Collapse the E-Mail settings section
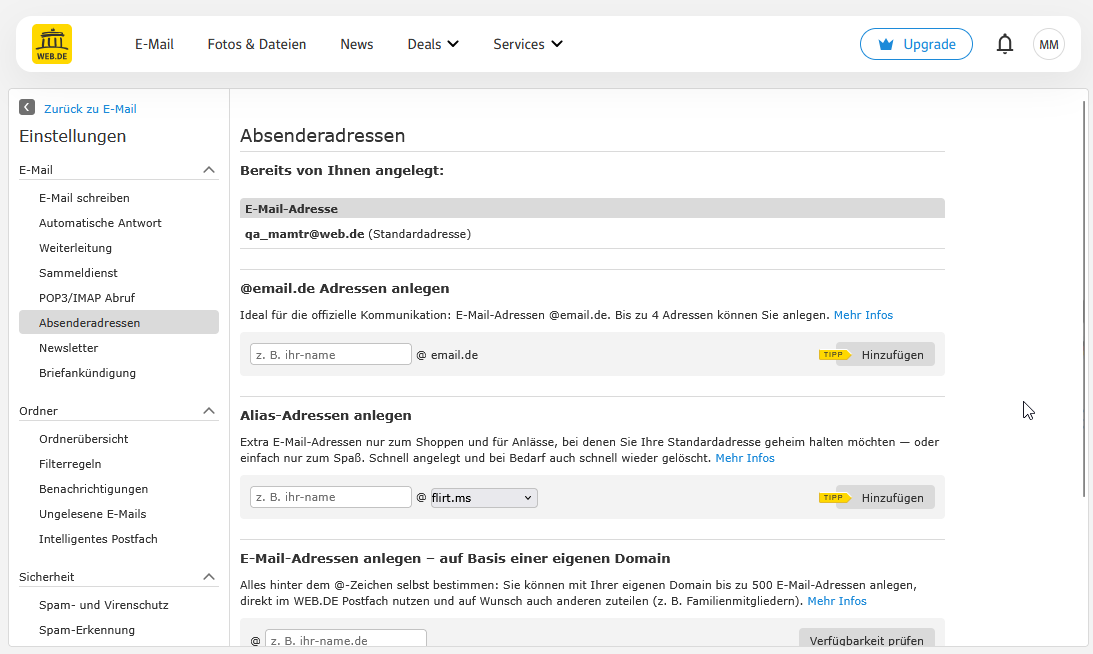Screen dimensions: 1093x654 (x=209, y=169)
